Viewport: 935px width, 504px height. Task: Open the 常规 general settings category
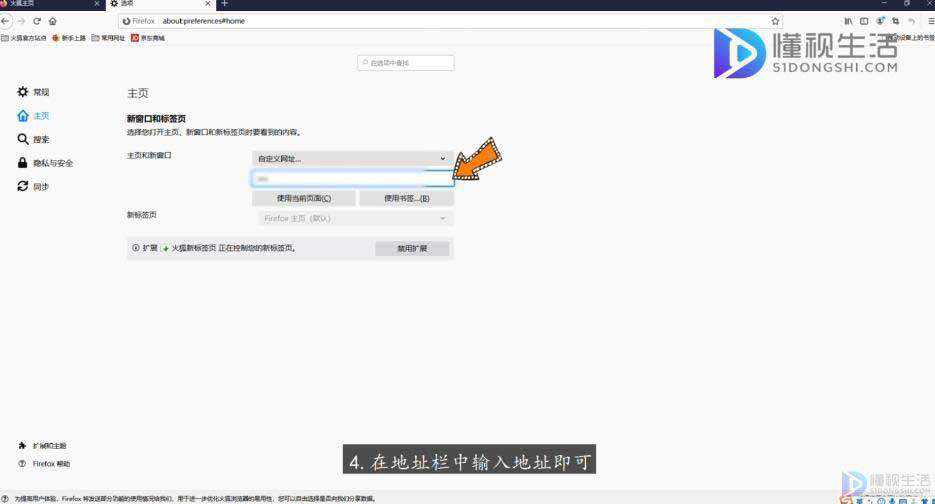[x=33, y=92]
